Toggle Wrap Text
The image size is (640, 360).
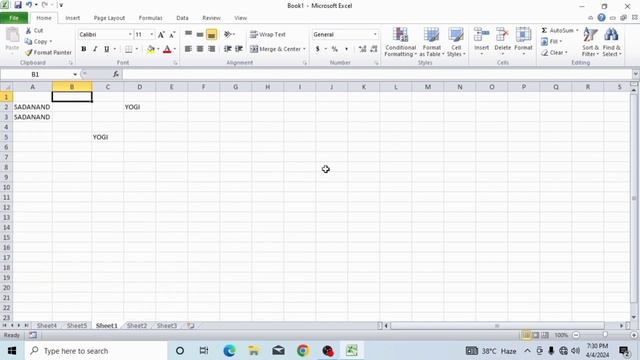click(268, 35)
